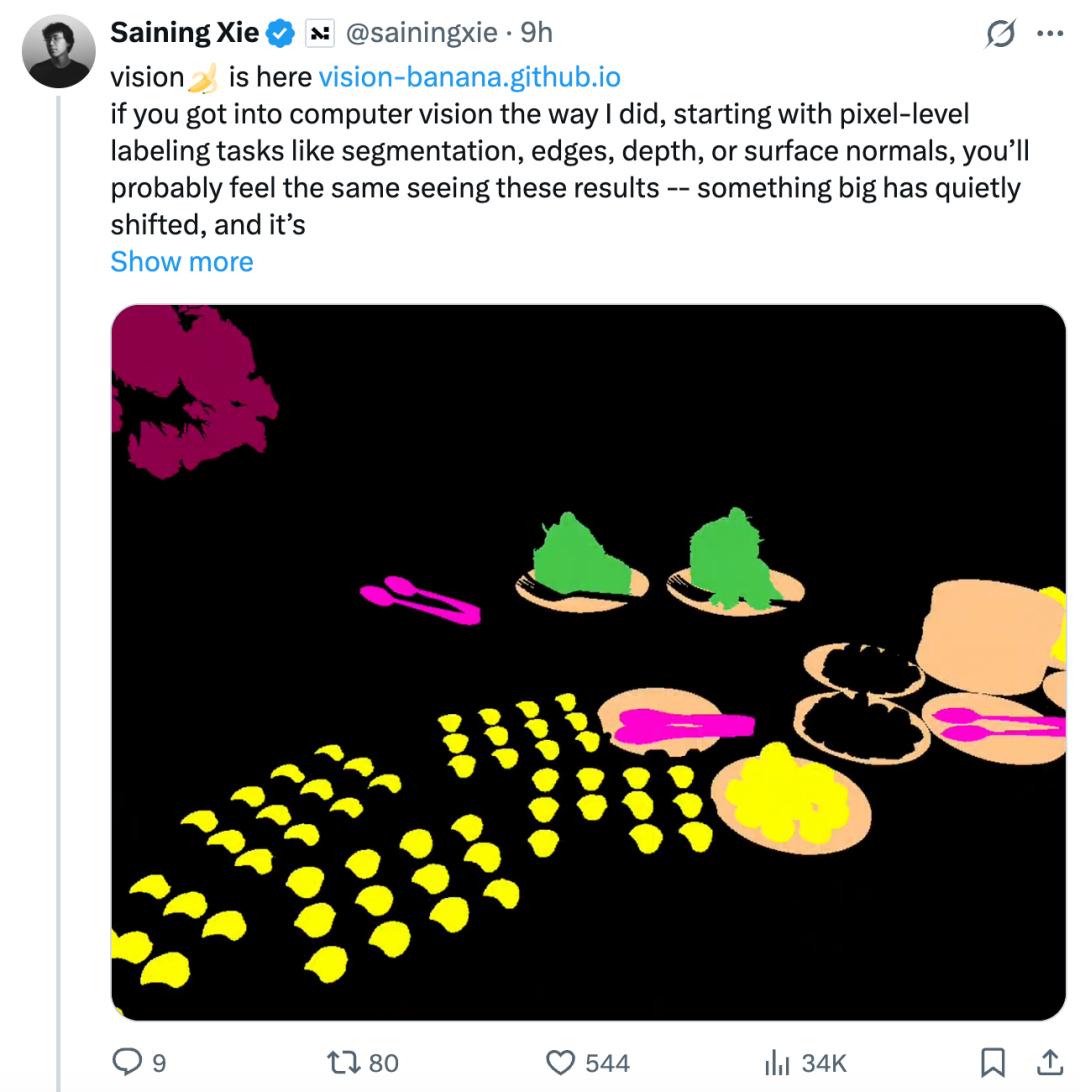Screen dimensions: 1080x1092
Task: Toggle the repost arrows button
Action: tap(343, 1061)
